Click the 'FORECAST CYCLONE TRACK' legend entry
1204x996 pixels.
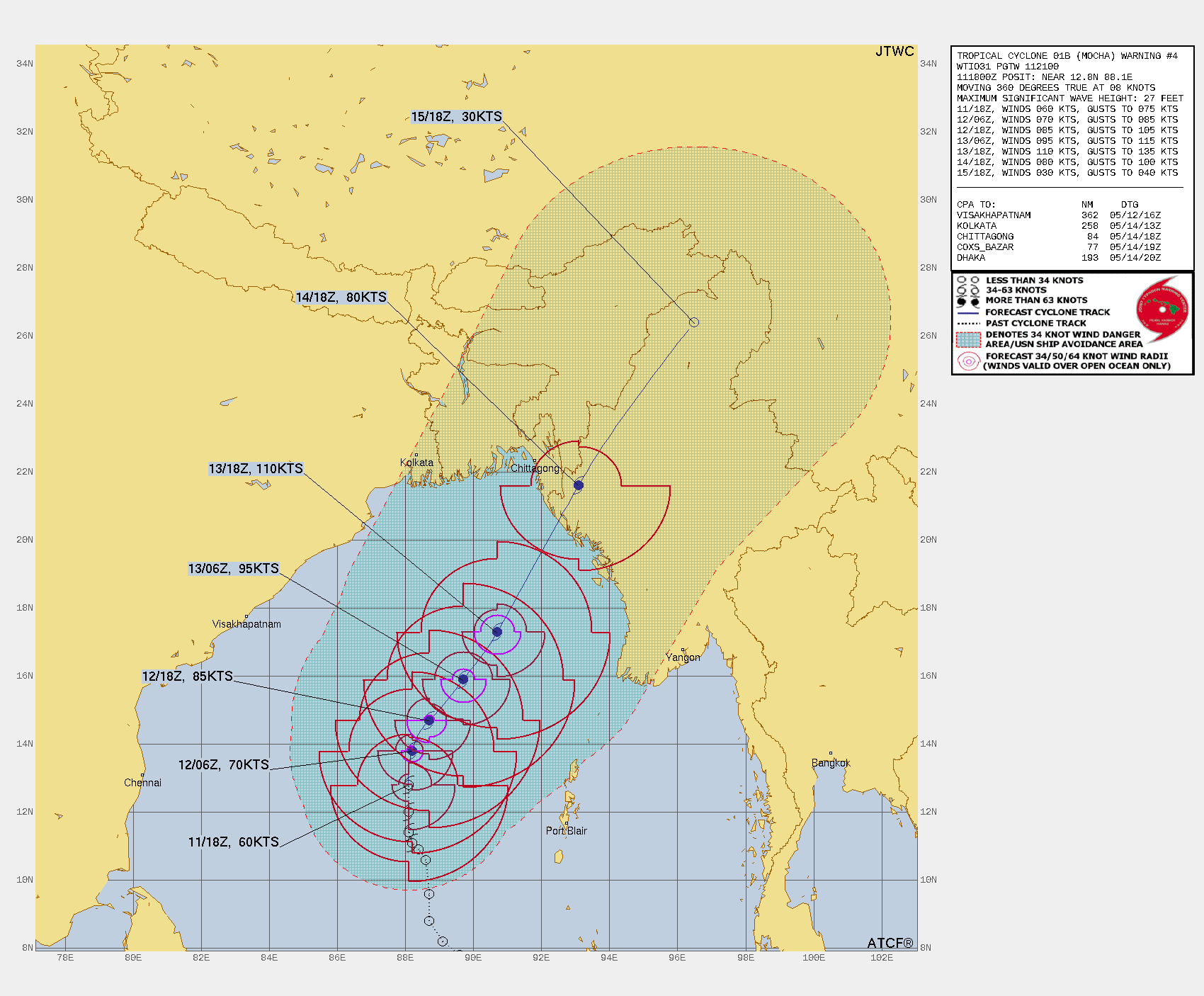click(x=1047, y=312)
